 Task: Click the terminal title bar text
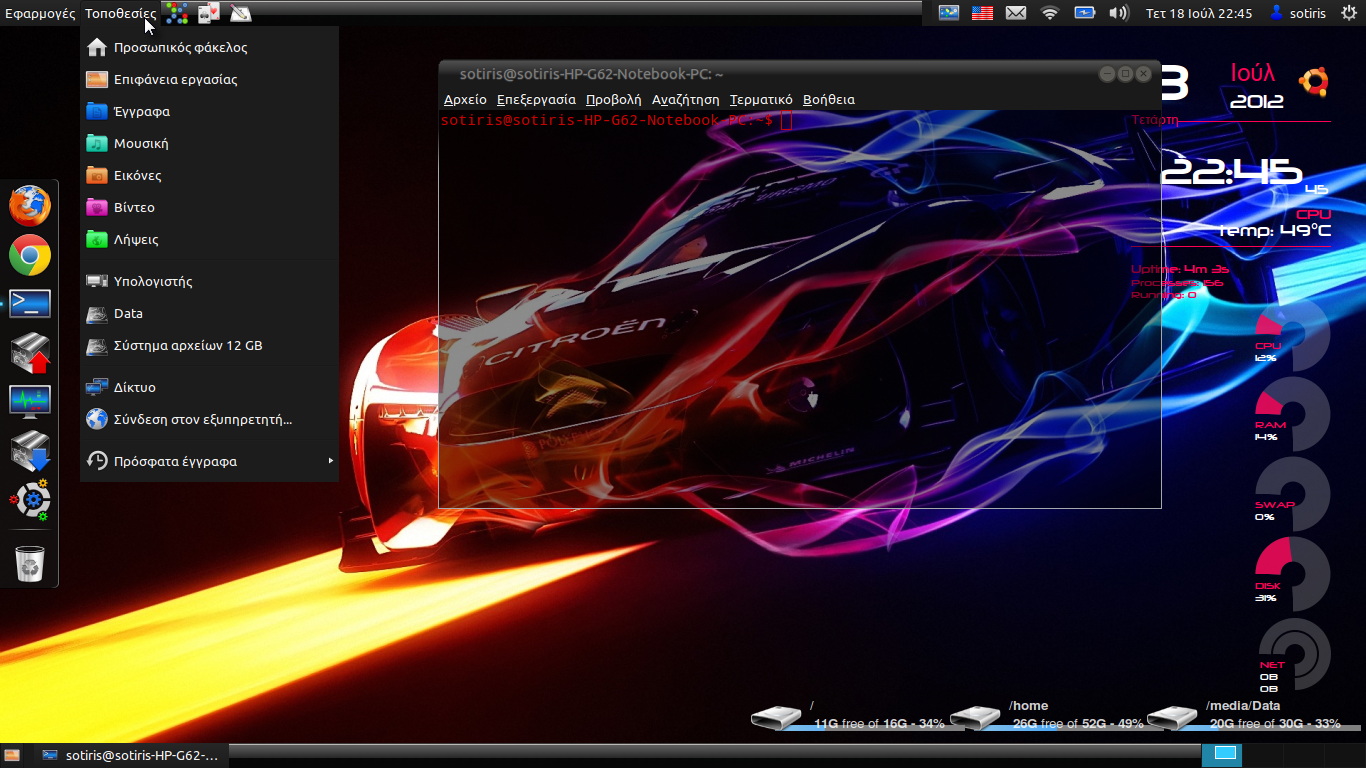pos(591,74)
